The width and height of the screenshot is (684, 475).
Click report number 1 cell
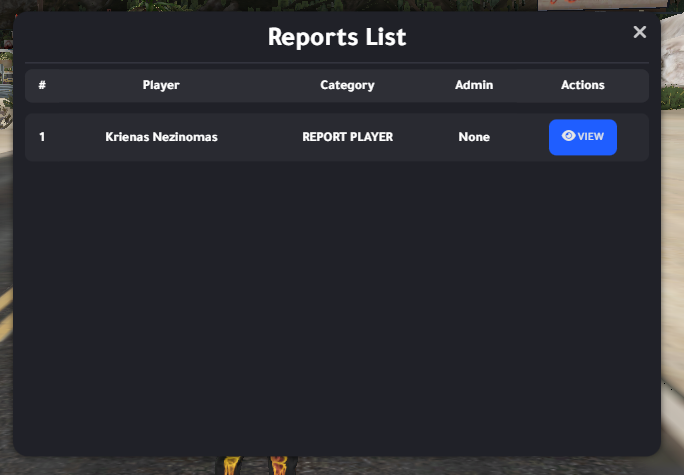[x=42, y=137]
